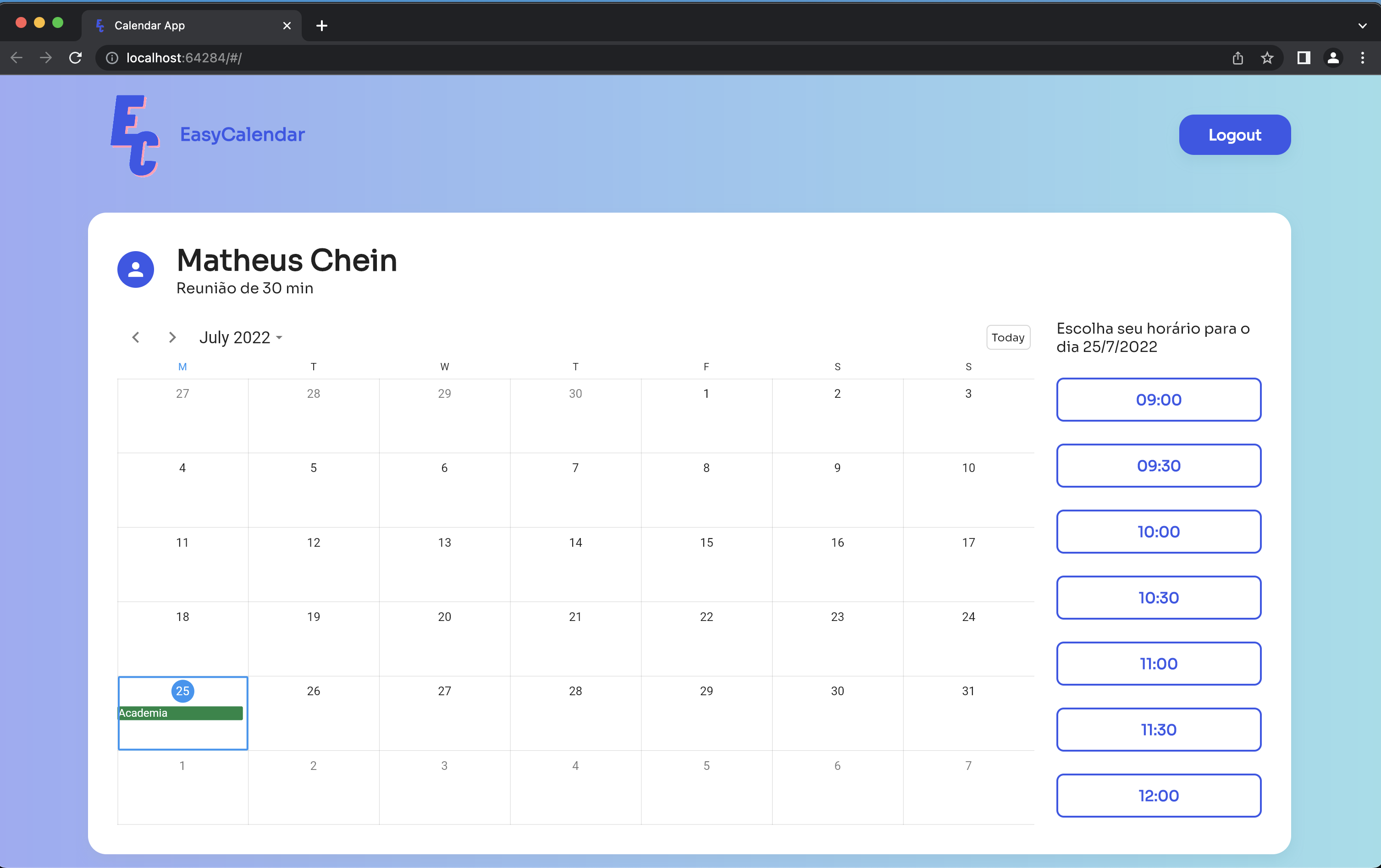Click the Matheus Chein name heading

pyautogui.click(x=287, y=260)
